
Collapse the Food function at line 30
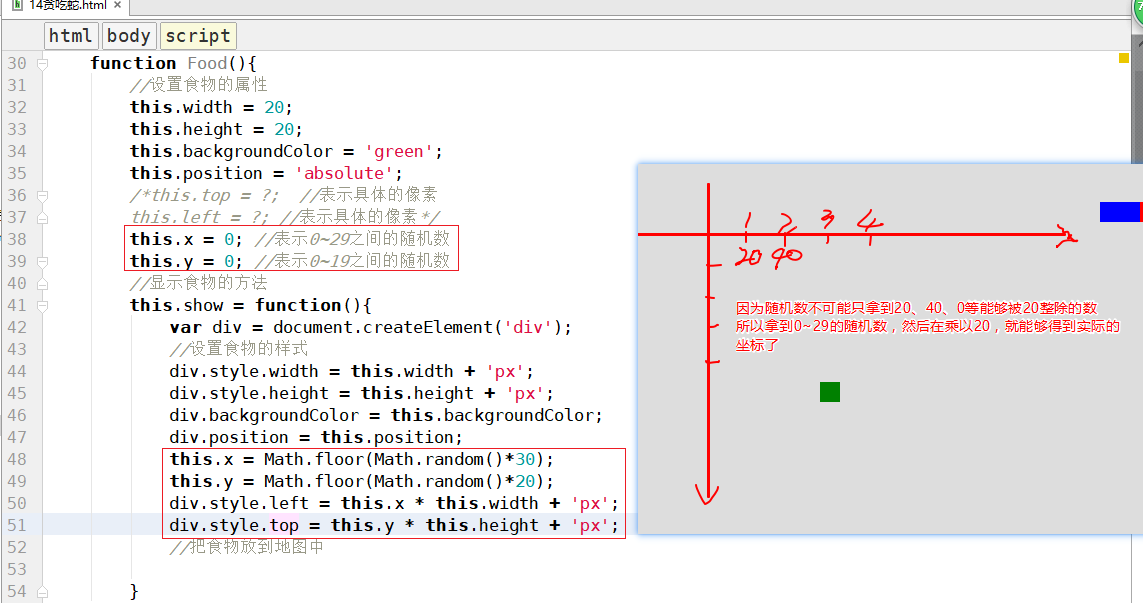point(42,63)
